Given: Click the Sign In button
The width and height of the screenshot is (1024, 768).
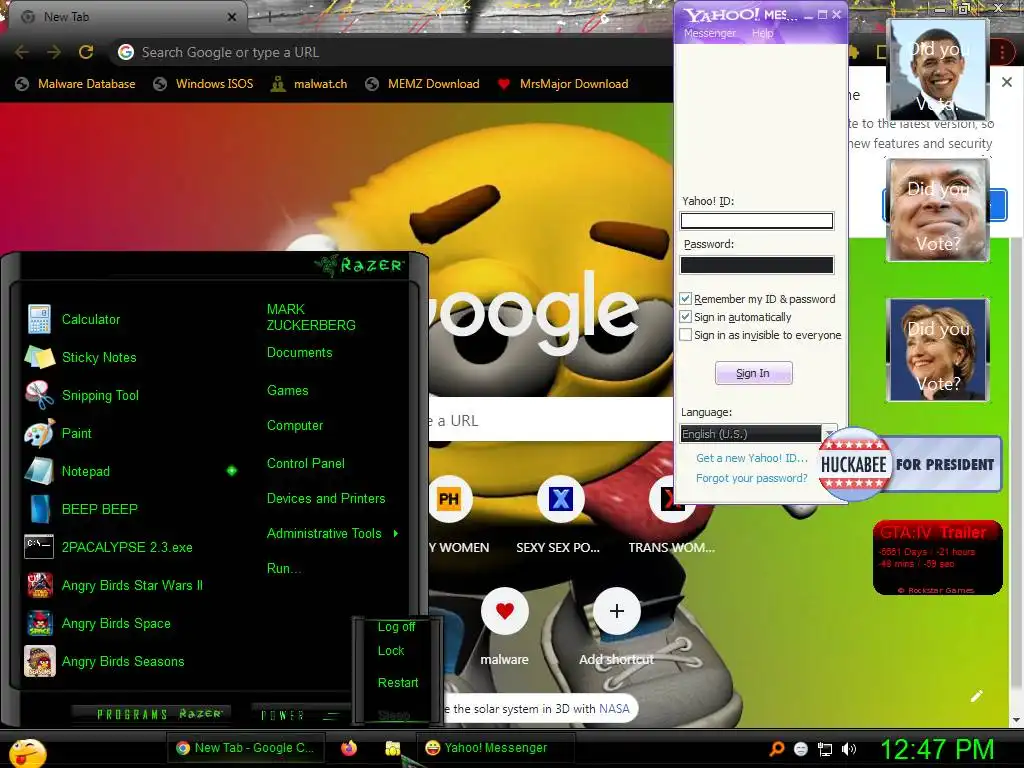Looking at the screenshot, I should [x=754, y=373].
